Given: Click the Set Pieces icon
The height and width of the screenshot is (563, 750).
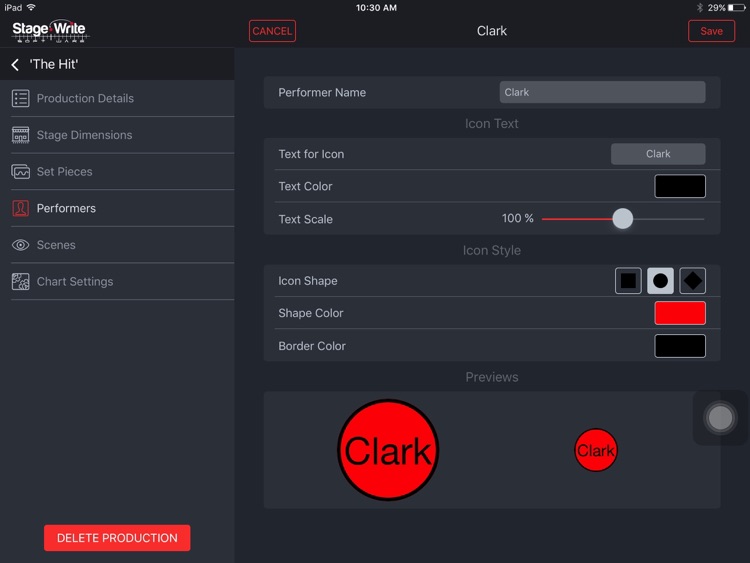Looking at the screenshot, I should coord(21,171).
